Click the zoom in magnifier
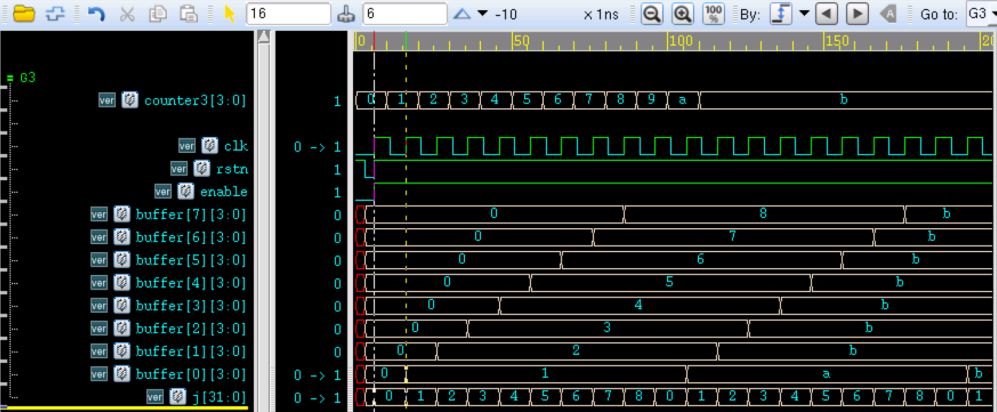 [682, 14]
